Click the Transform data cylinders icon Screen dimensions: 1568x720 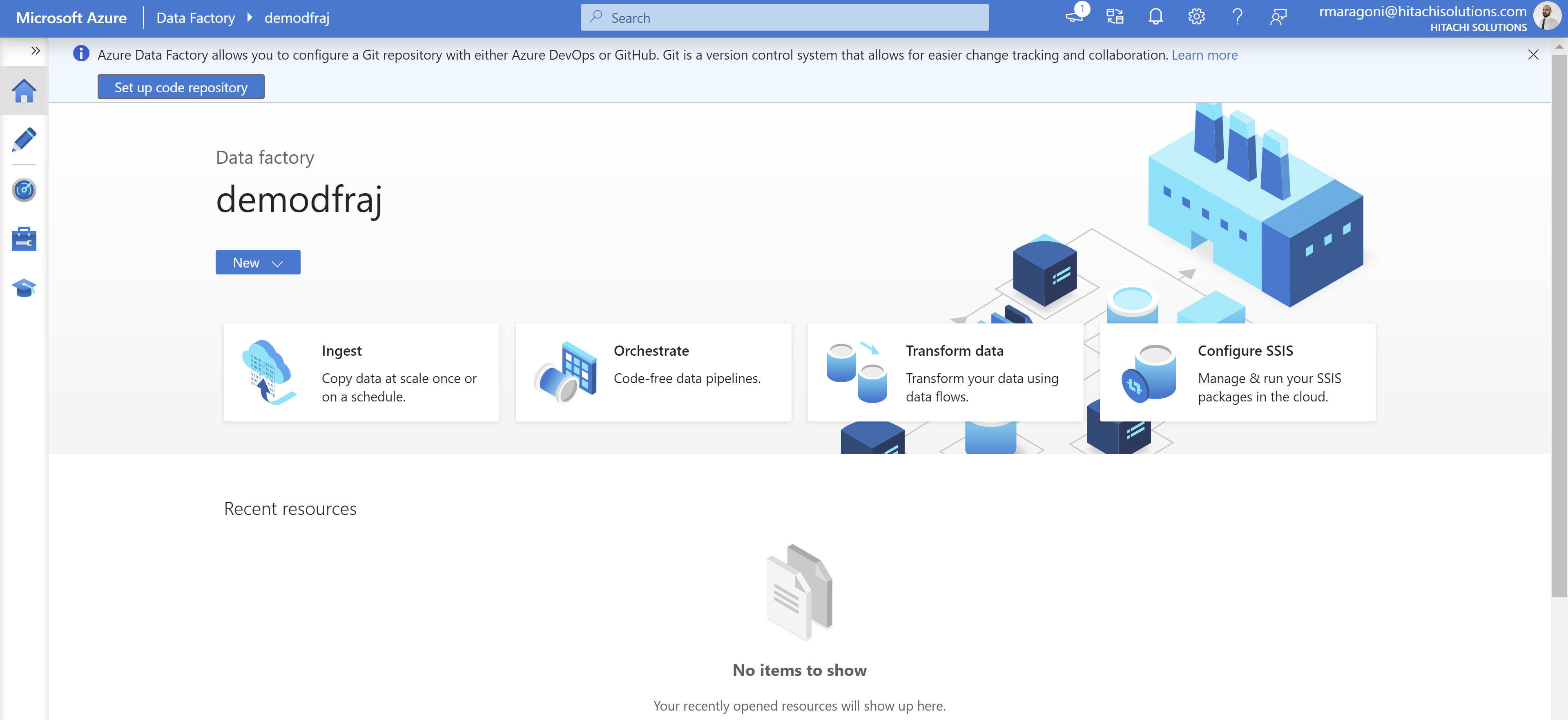click(x=856, y=372)
